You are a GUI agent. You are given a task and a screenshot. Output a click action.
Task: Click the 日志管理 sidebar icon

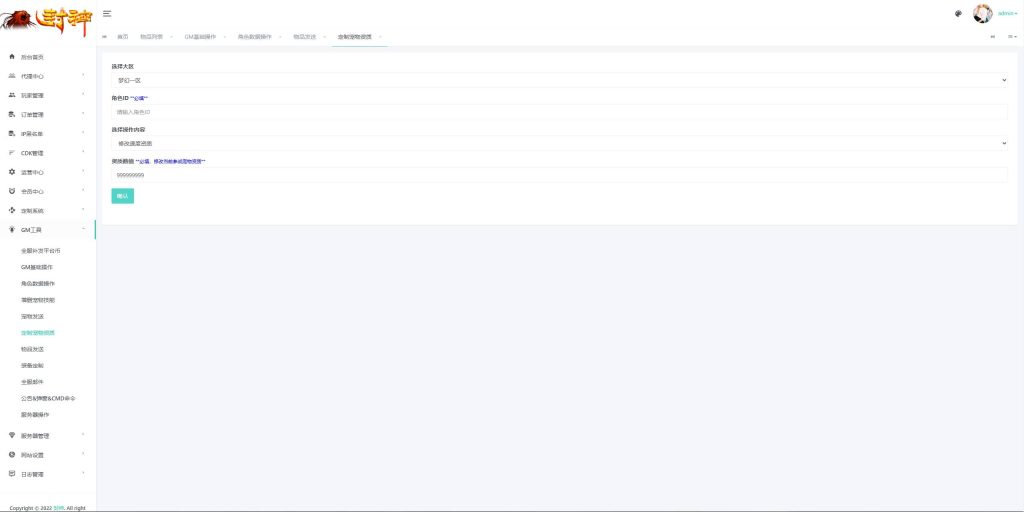pos(11,474)
